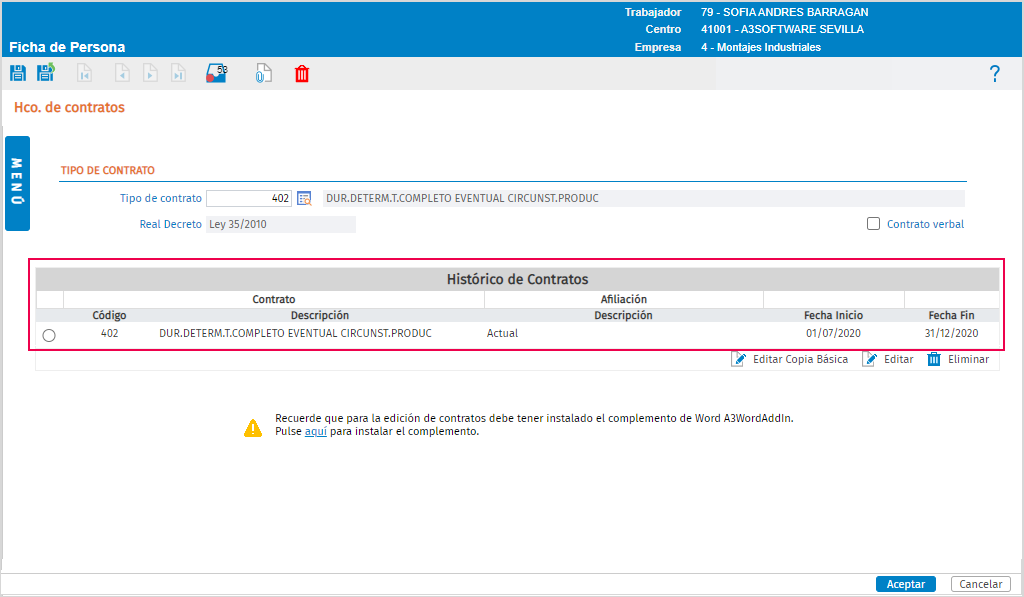
Task: Open help question mark icon
Action: (x=994, y=74)
